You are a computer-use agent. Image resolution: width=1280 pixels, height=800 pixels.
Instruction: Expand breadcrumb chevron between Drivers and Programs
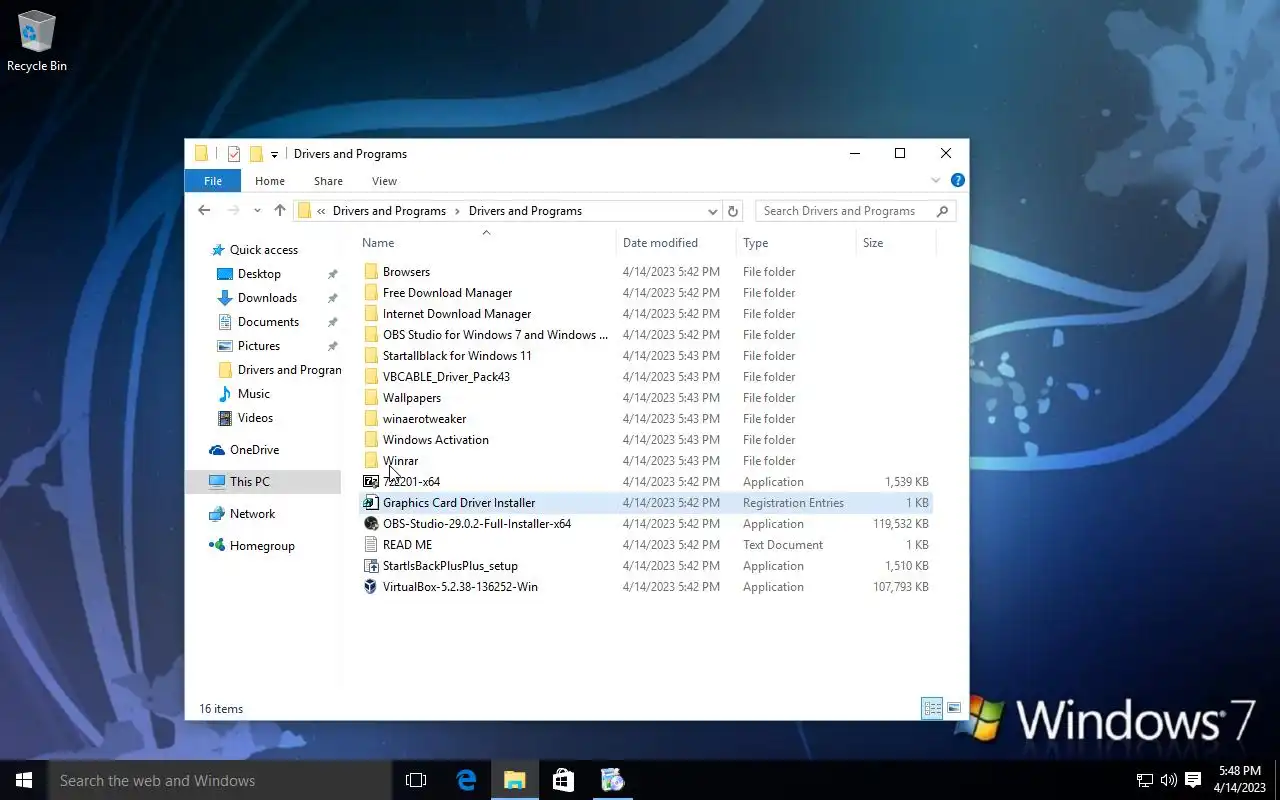pyautogui.click(x=457, y=211)
